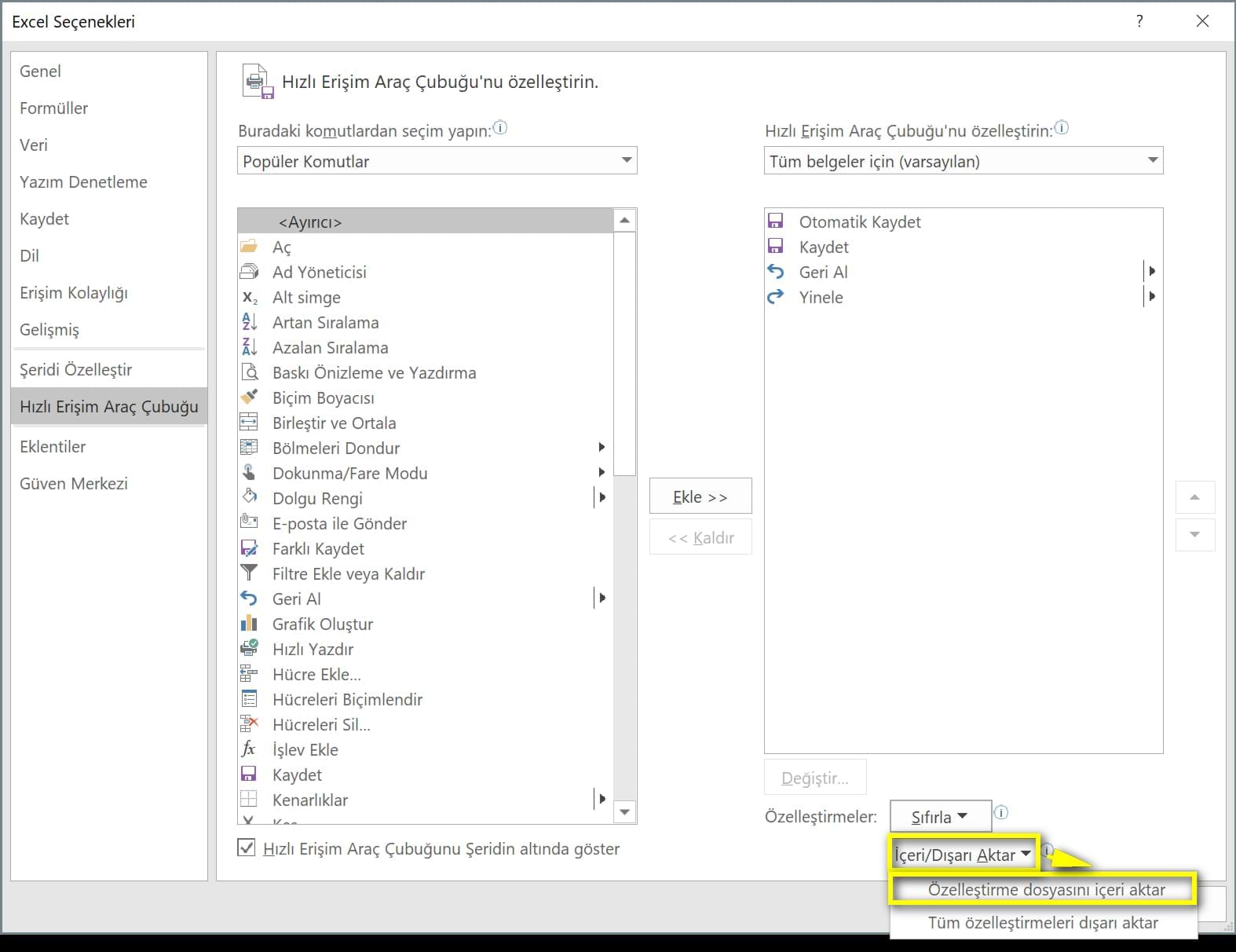The height and width of the screenshot is (952, 1236).
Task: Select Tüm özelleştirmeleri dışarı aktar
Action: pyautogui.click(x=1044, y=923)
